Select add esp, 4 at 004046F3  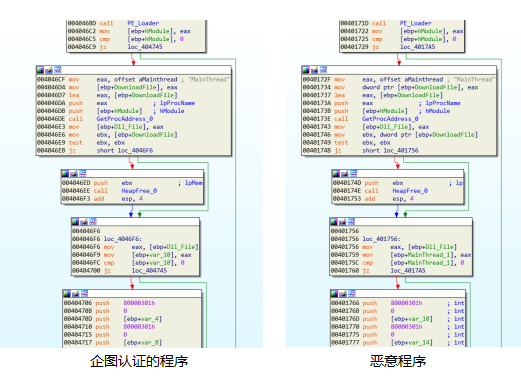(102, 199)
